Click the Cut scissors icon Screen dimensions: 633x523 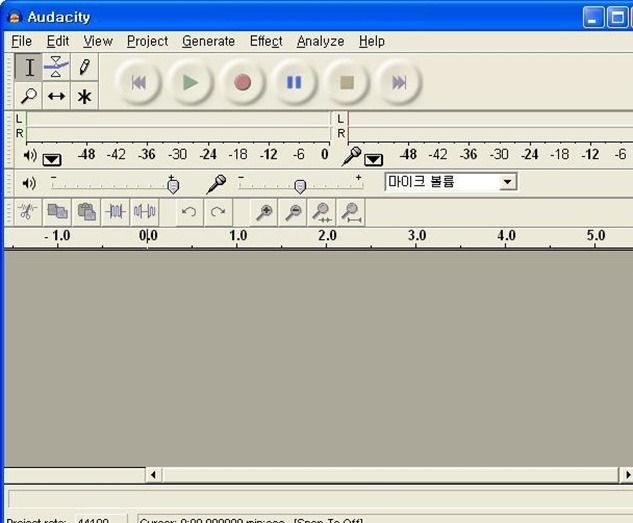tap(28, 212)
